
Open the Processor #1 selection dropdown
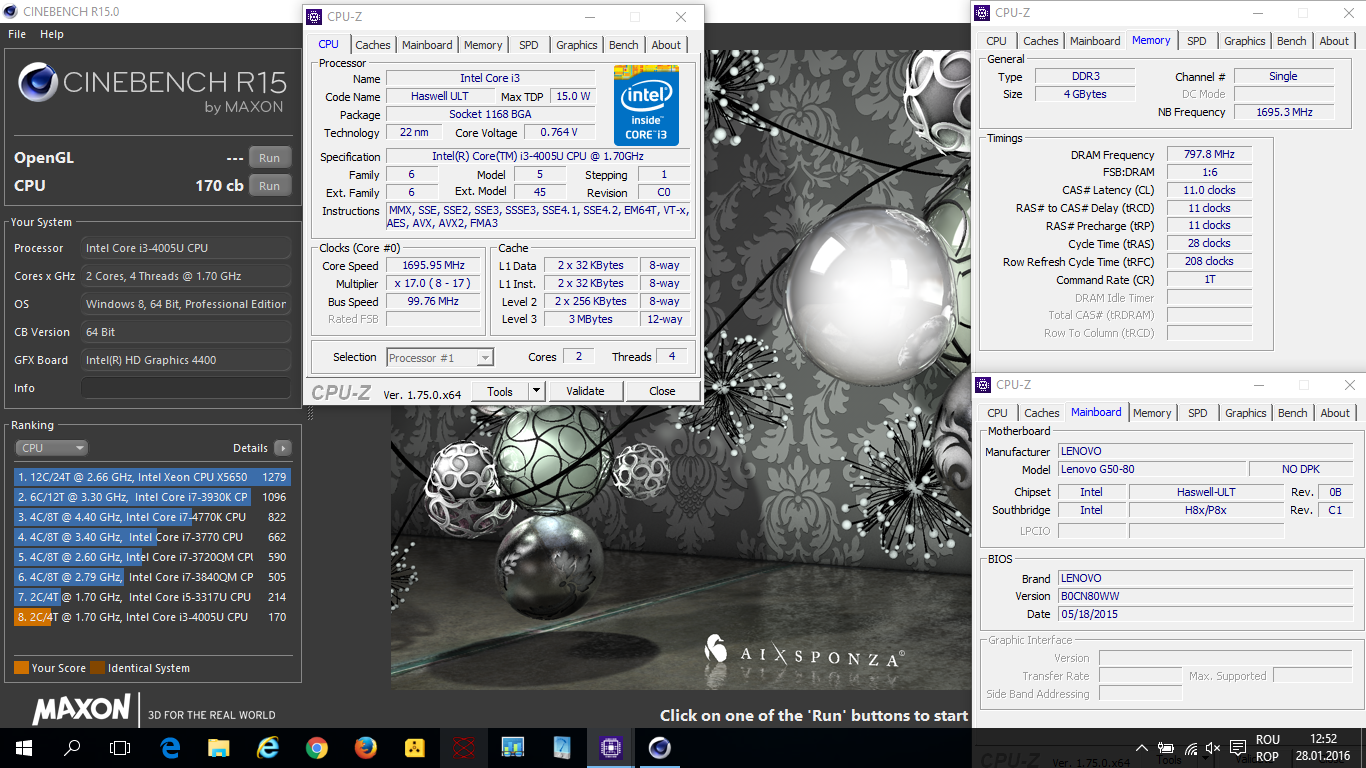click(x=440, y=358)
